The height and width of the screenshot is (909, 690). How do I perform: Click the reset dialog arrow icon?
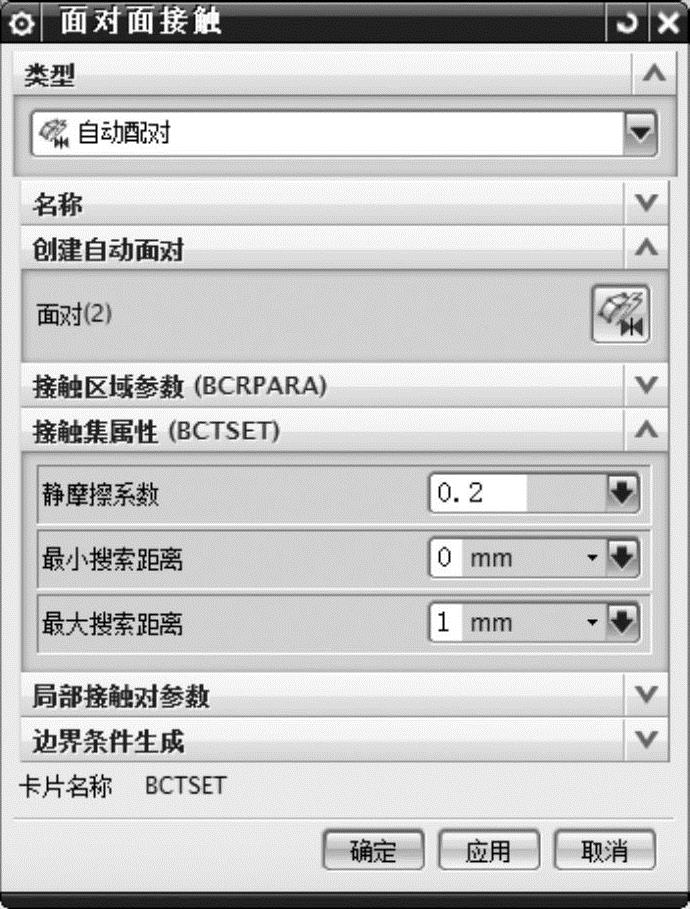pos(627,23)
